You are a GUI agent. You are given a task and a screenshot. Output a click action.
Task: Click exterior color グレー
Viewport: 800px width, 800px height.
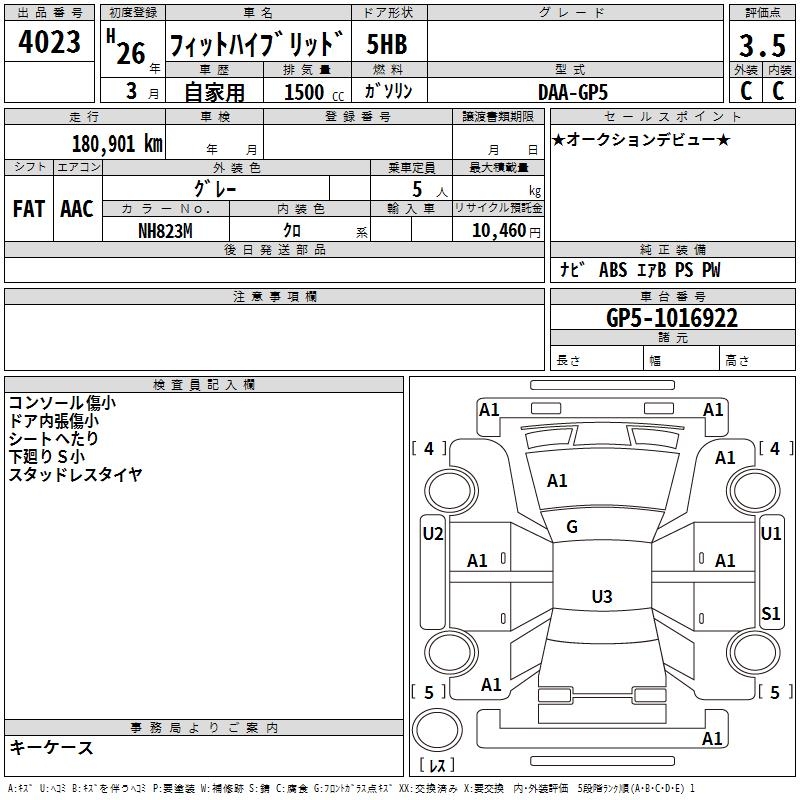point(215,189)
